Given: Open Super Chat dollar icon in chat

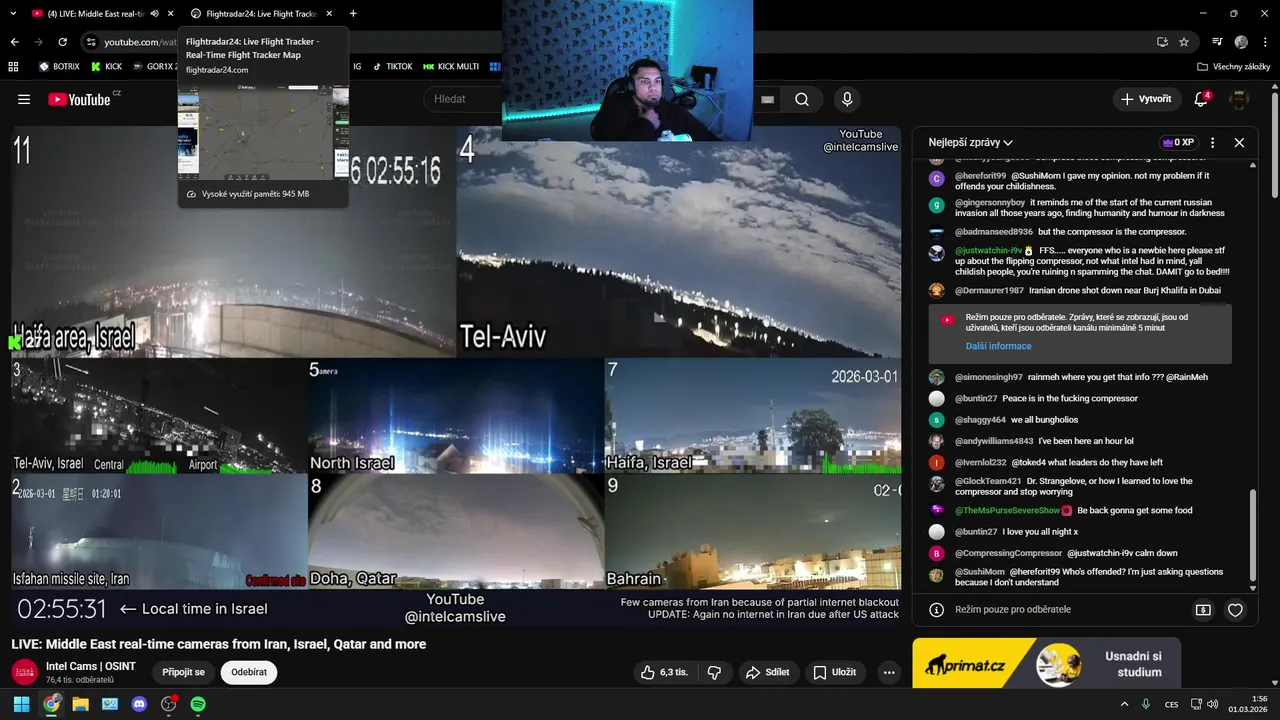Looking at the screenshot, I should point(1203,610).
